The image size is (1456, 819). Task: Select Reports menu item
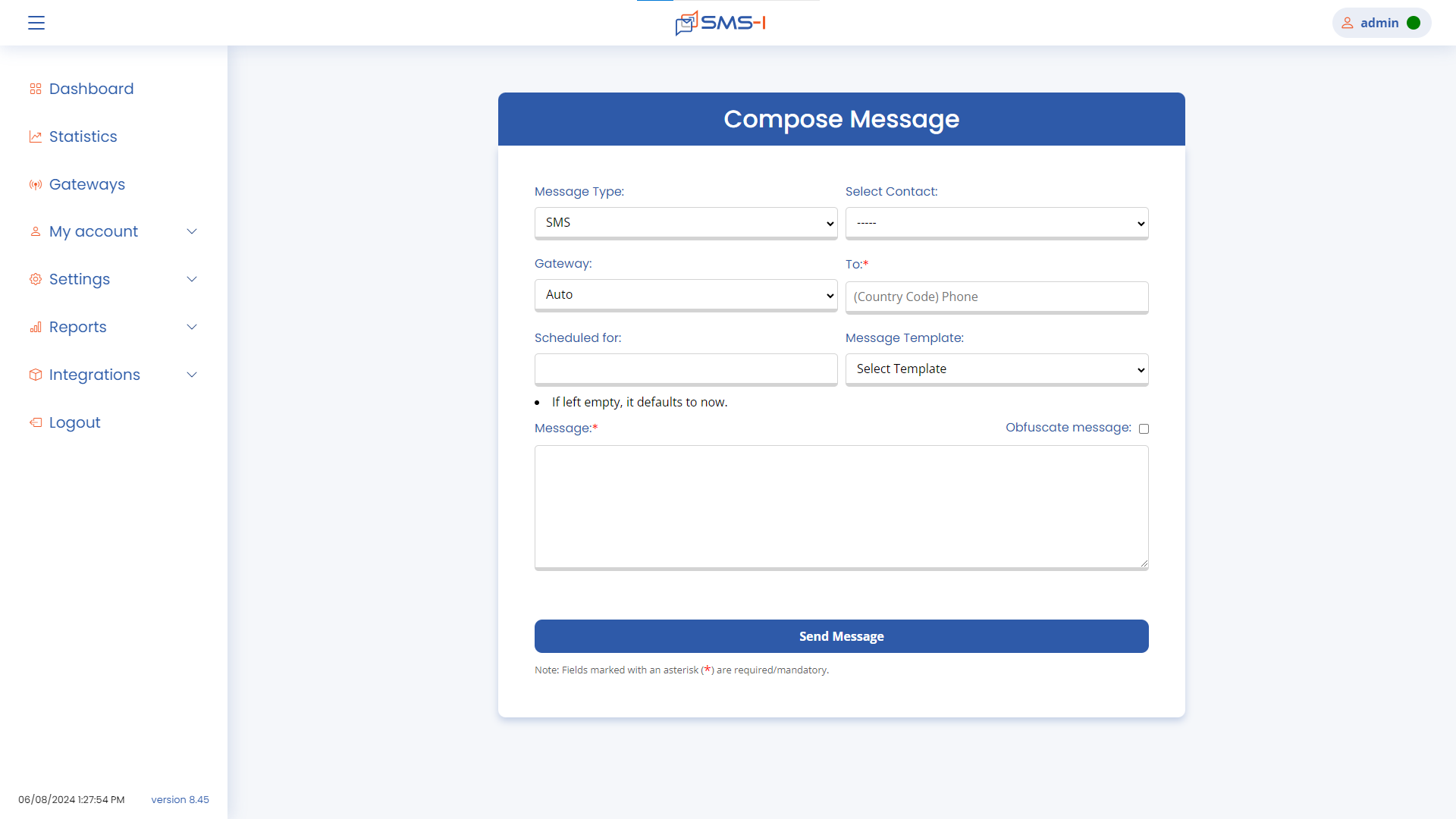coord(77,327)
